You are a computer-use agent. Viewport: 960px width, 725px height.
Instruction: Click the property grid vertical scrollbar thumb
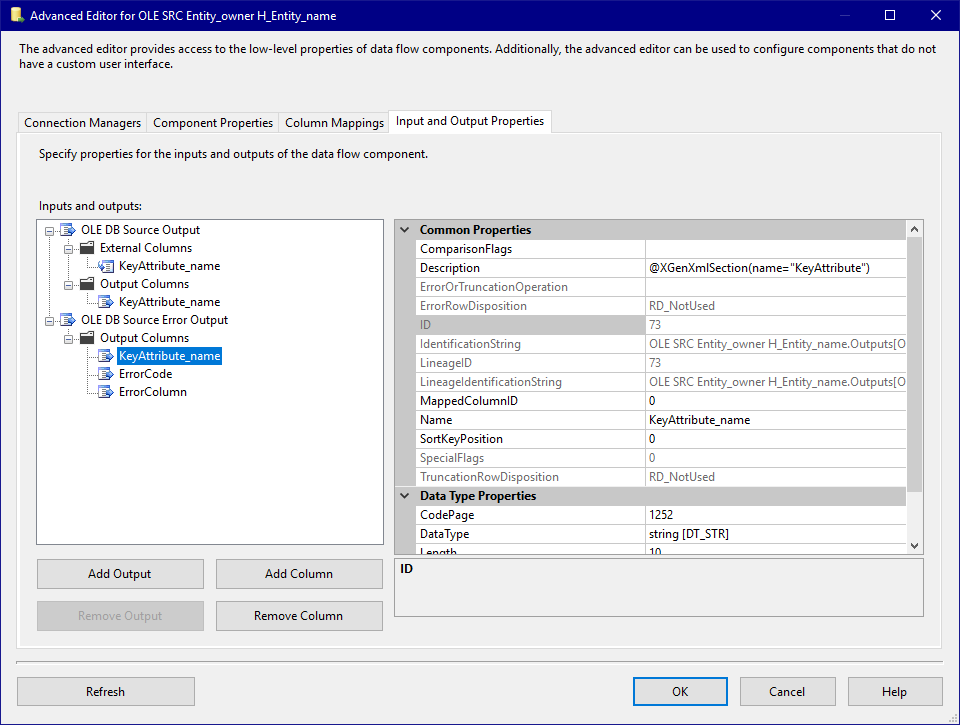(x=914, y=364)
